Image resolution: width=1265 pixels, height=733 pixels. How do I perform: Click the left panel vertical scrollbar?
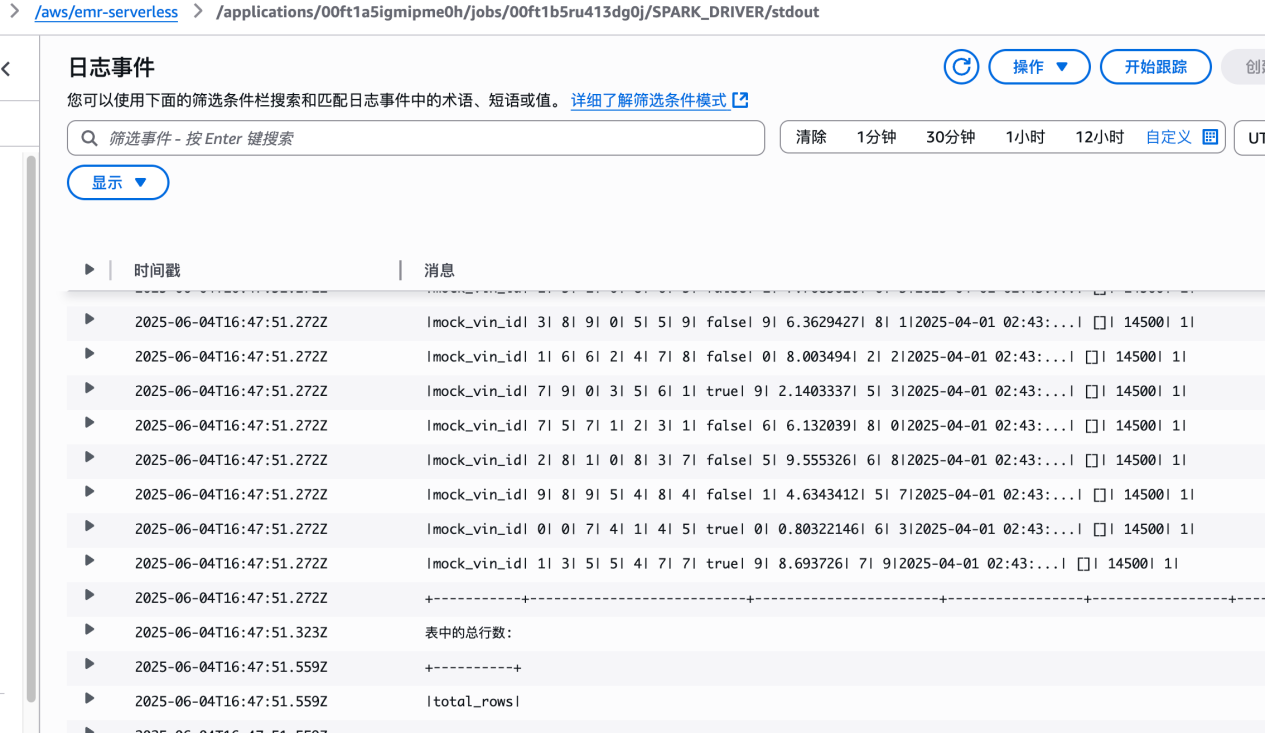[x=31, y=428]
